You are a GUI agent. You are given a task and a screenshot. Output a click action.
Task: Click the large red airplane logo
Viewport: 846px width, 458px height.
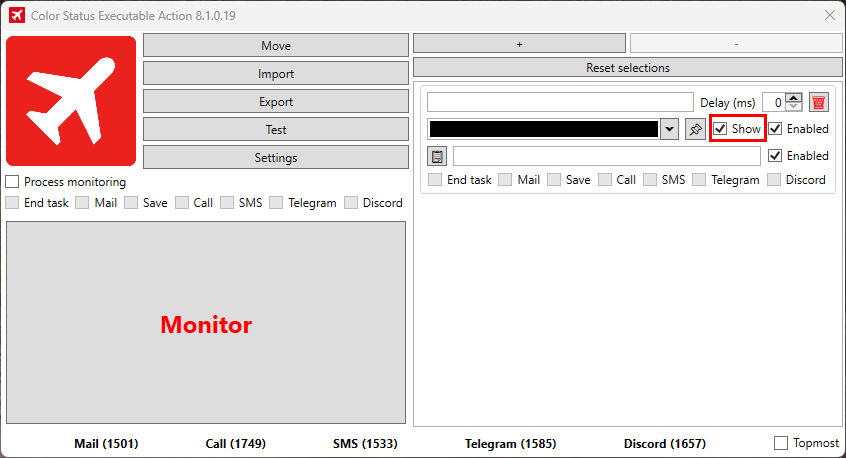(71, 101)
